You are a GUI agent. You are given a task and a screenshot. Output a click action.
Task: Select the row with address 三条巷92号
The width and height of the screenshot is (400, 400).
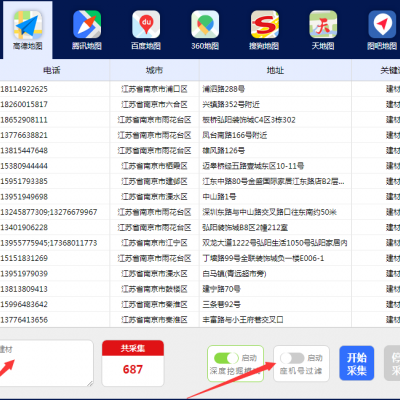[x=200, y=304]
